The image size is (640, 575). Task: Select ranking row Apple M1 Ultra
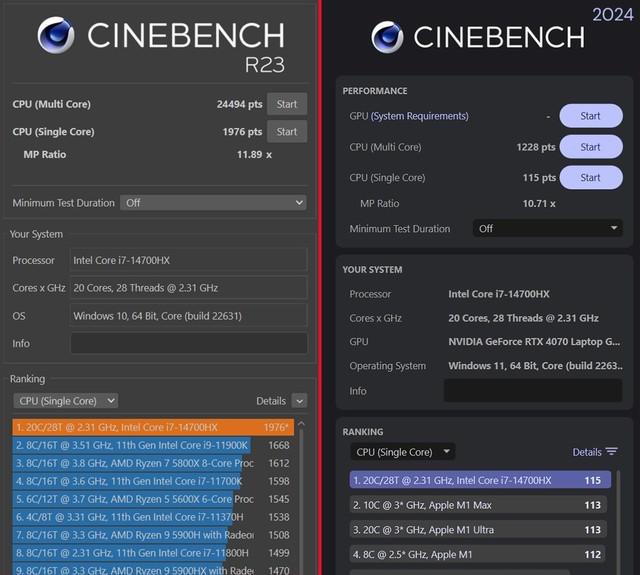click(478, 530)
